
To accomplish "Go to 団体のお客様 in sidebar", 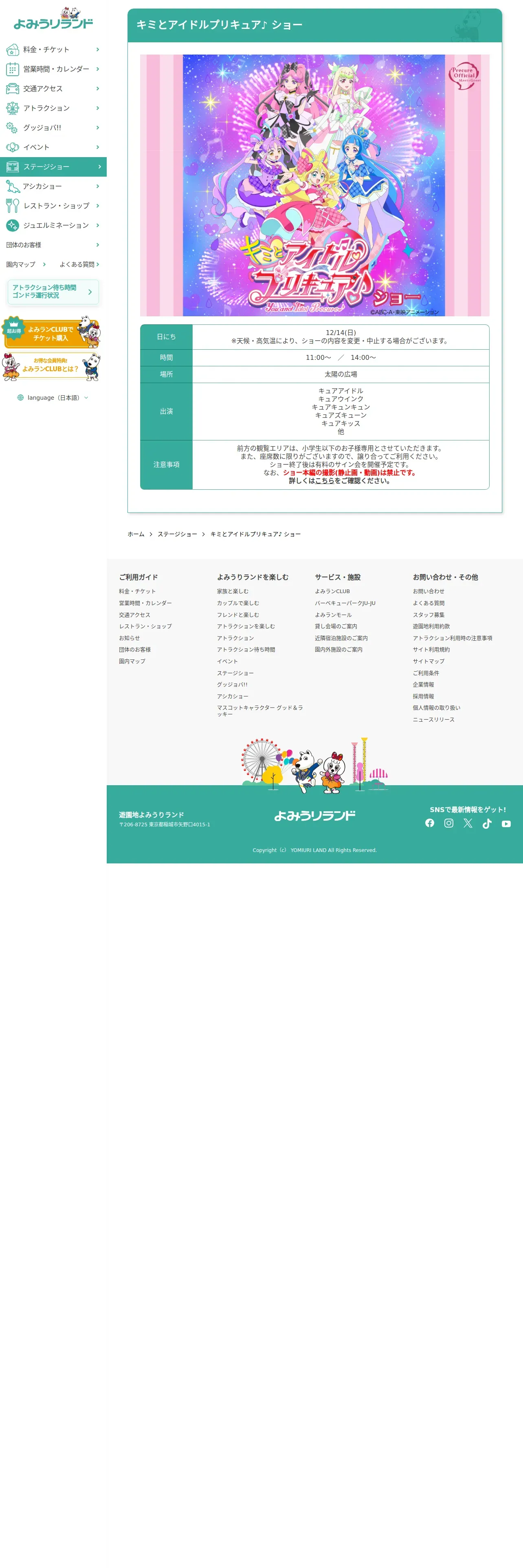I will (x=53, y=245).
